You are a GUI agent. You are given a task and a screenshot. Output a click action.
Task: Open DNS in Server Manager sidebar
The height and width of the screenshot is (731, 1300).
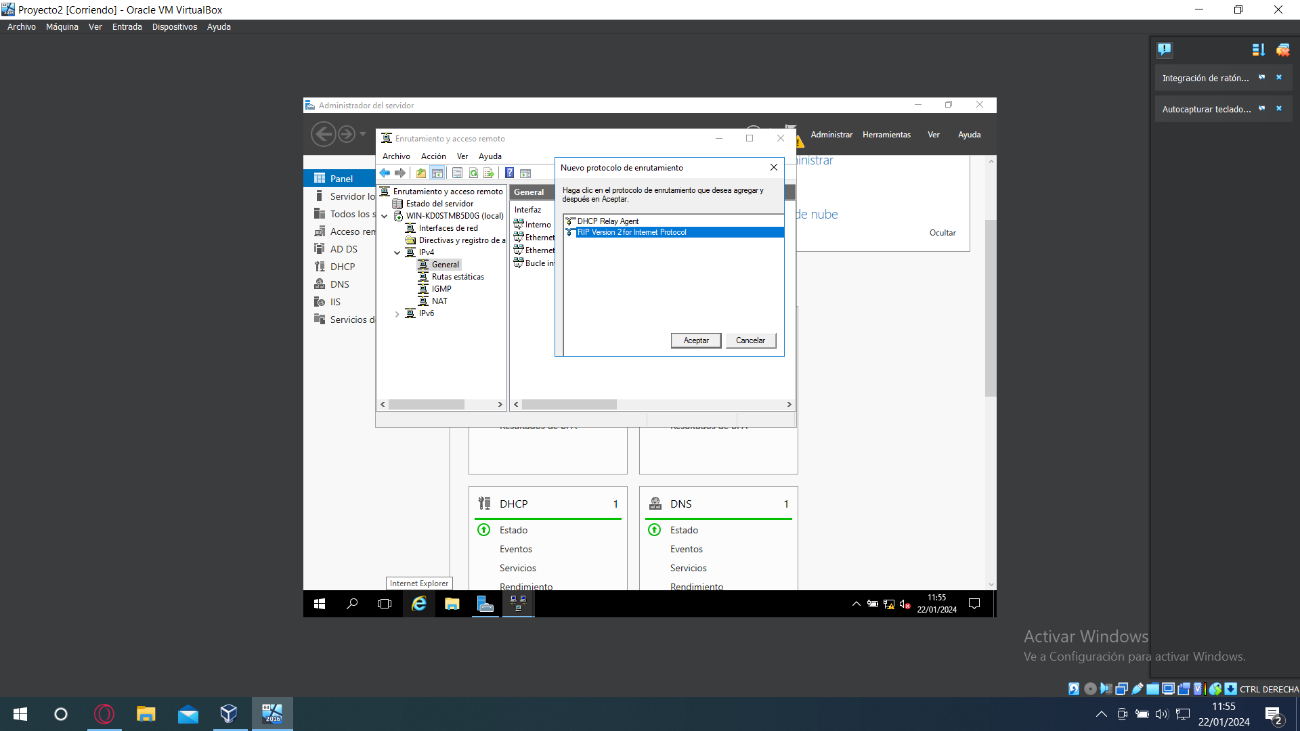(x=339, y=284)
